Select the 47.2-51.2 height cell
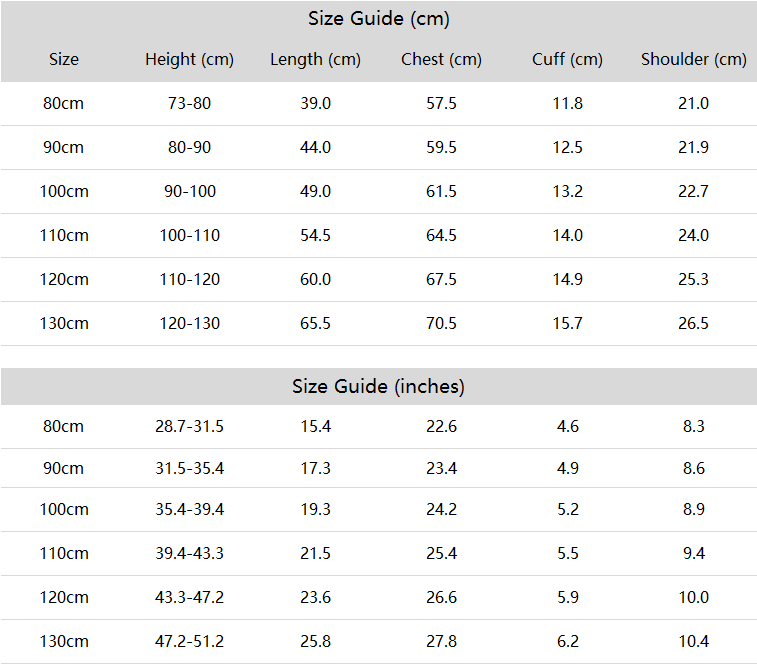The image size is (757, 664). click(189, 641)
